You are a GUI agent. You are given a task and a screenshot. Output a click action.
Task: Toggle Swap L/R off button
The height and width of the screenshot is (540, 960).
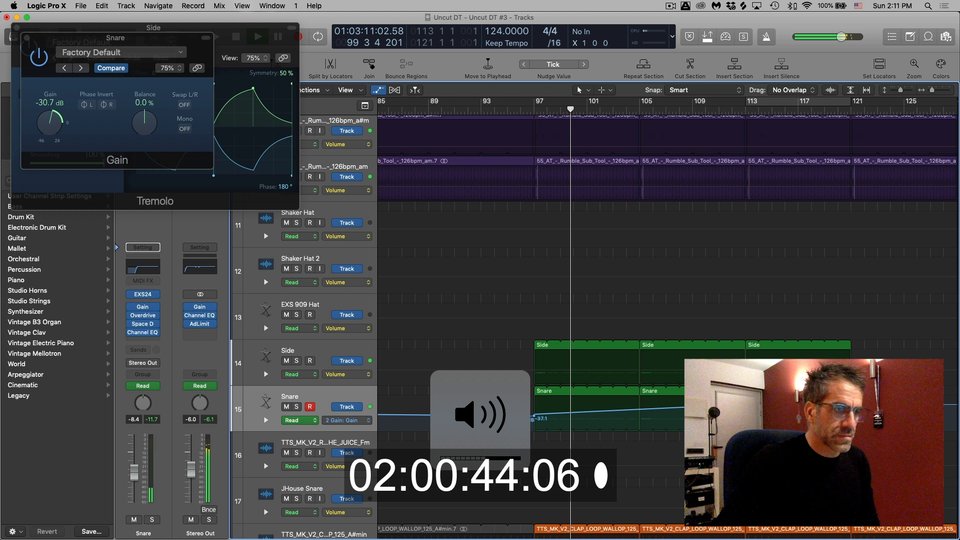pyautogui.click(x=184, y=105)
